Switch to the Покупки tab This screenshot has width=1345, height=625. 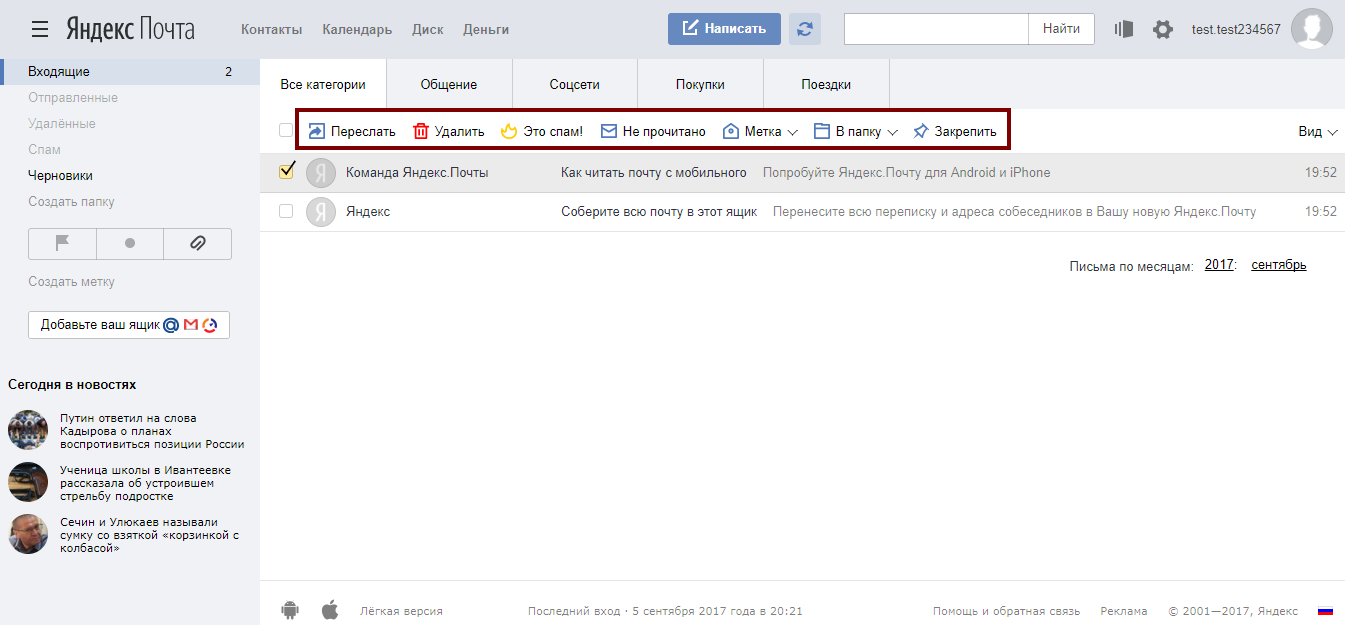coord(700,85)
